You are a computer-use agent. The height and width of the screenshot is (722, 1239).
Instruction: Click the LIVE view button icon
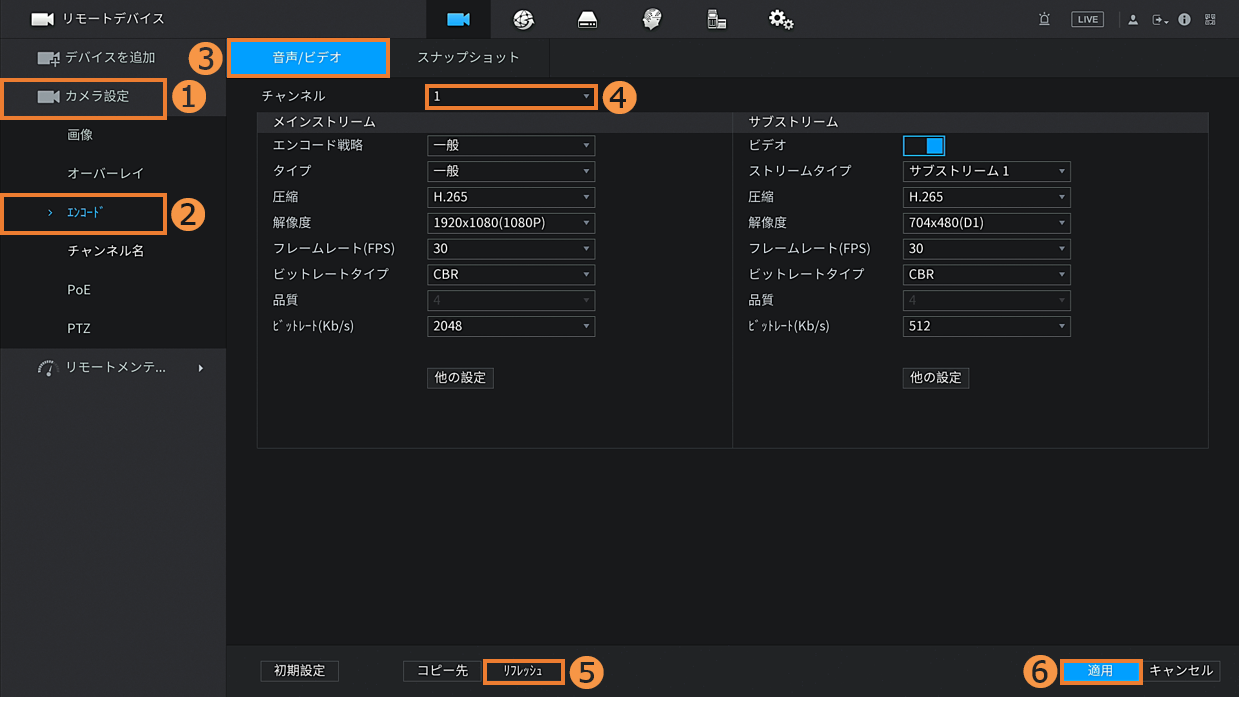coord(1087,19)
